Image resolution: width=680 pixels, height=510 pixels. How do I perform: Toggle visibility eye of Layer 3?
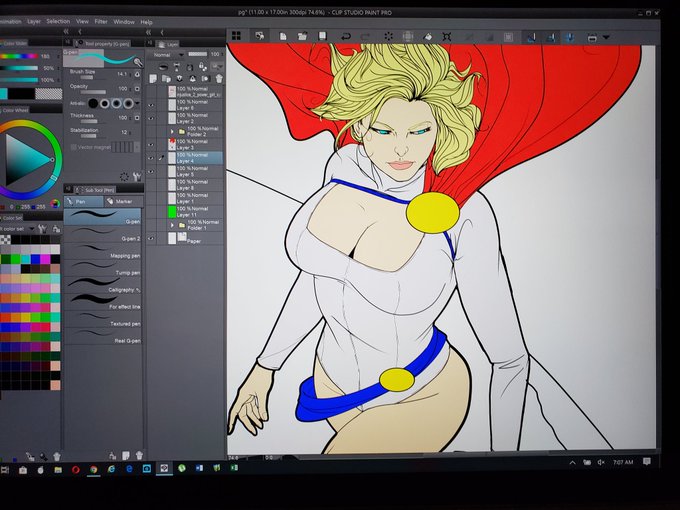pos(151,145)
